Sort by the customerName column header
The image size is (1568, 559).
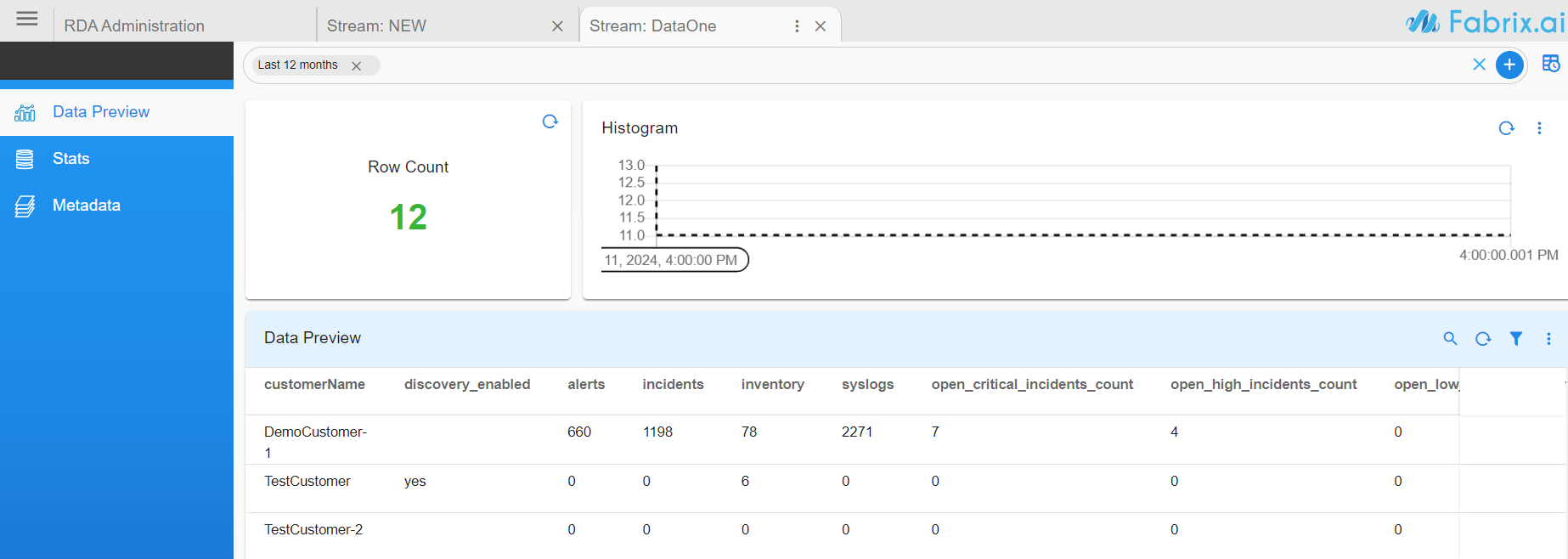coord(314,385)
